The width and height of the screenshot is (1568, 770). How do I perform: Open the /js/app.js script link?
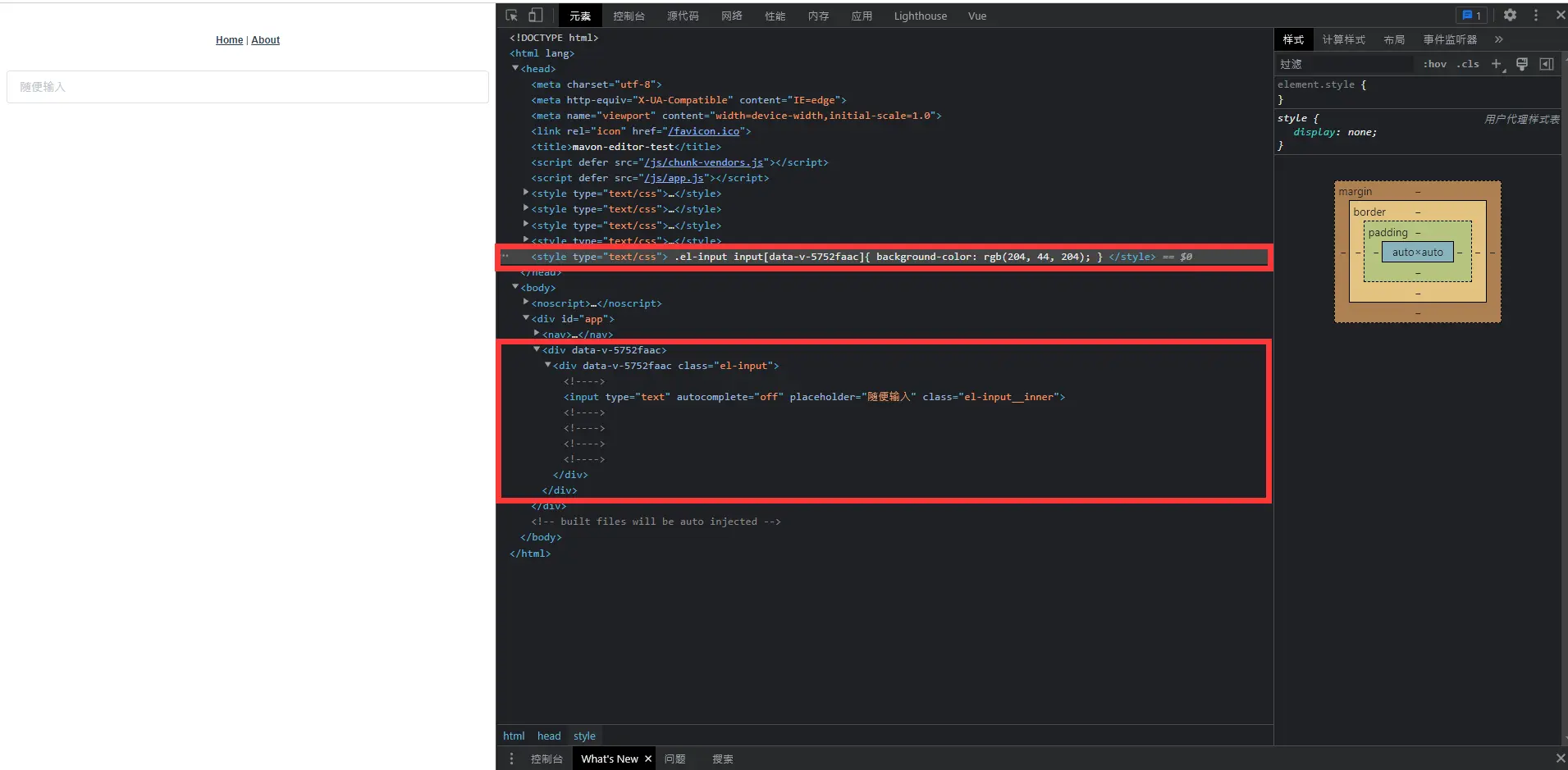tap(674, 178)
